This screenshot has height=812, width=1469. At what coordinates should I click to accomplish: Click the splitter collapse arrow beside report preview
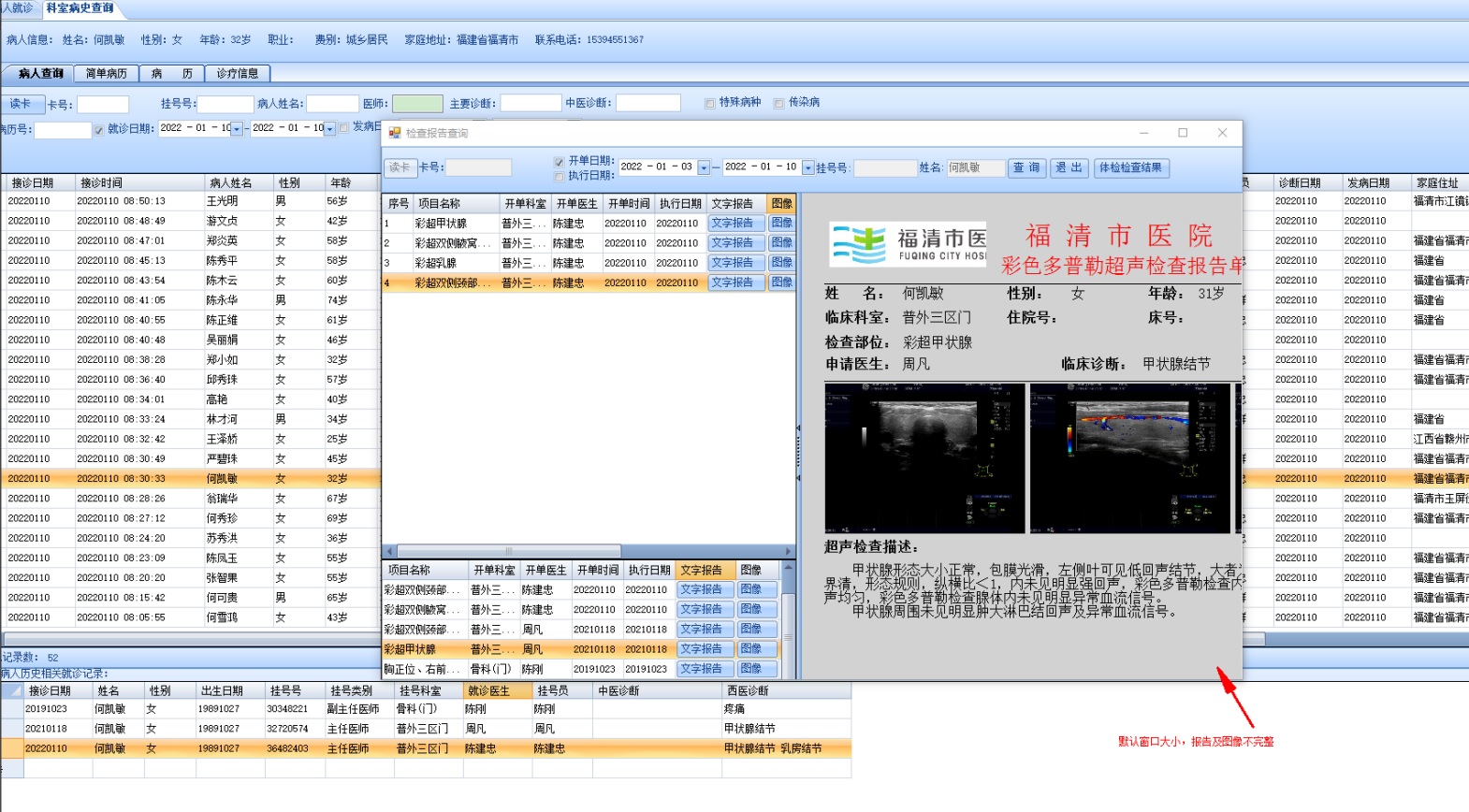tap(798, 428)
